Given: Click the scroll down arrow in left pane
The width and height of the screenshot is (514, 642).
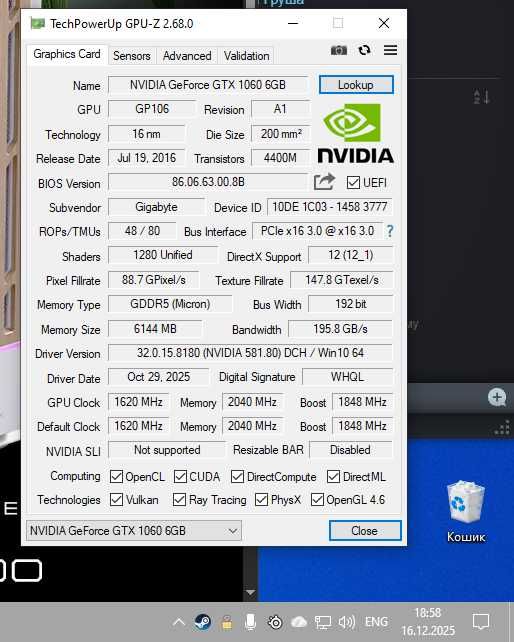Looking at the screenshot, I should click(x=250, y=592).
